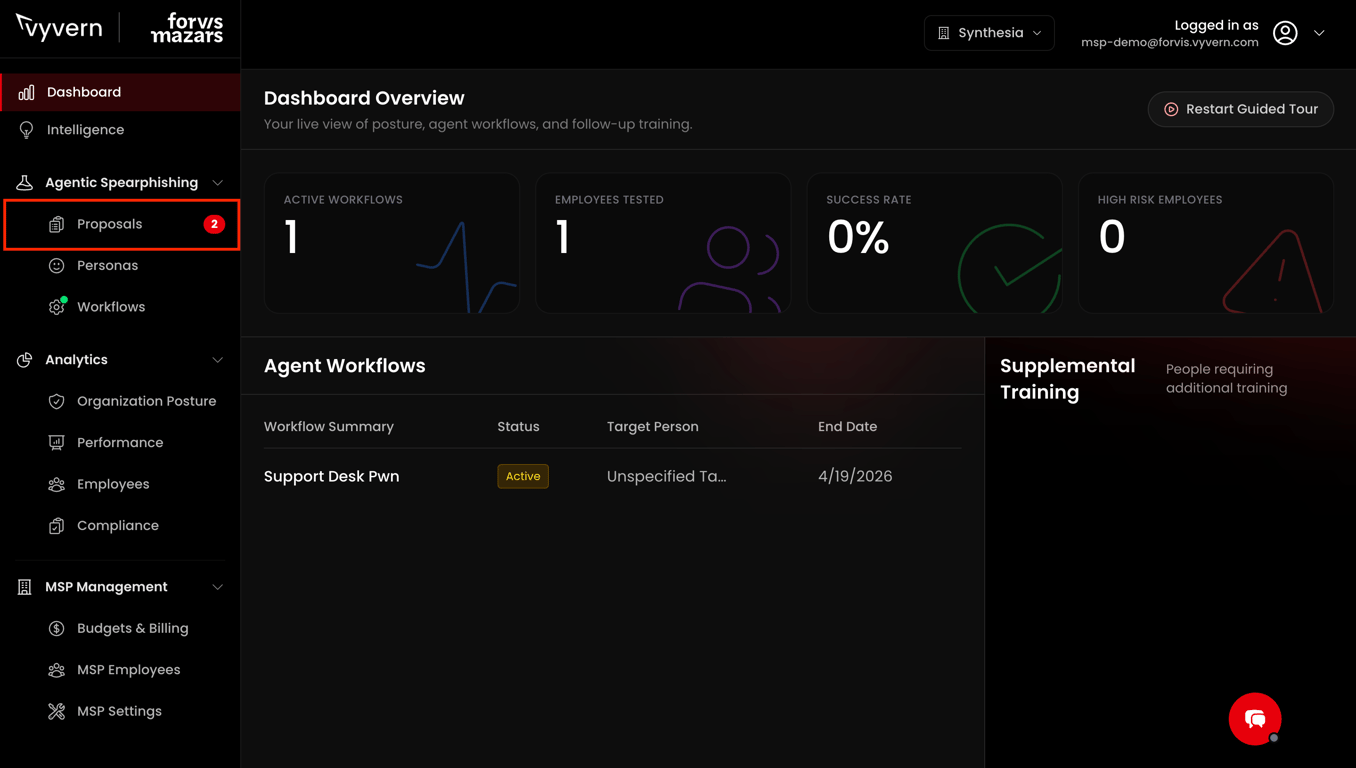Select the Employees Tested card
1356x768 pixels.
(x=663, y=243)
